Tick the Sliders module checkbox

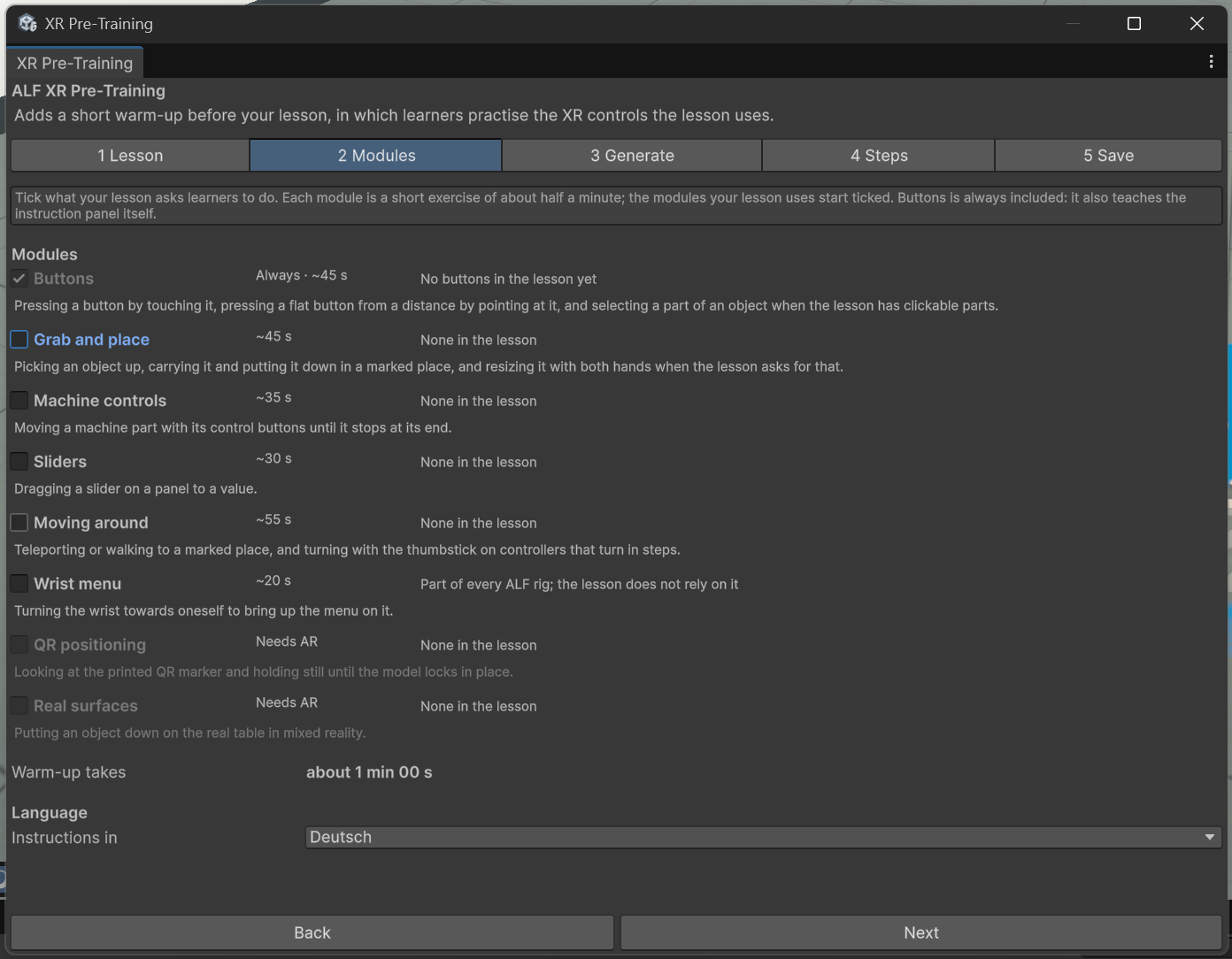(19, 462)
